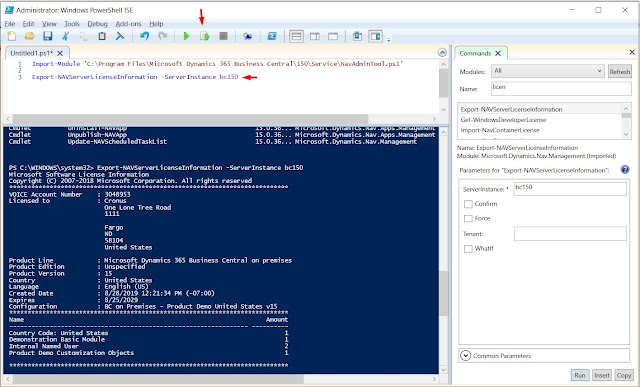
Task: Cut selection with the scissors icon
Action: 65,36
